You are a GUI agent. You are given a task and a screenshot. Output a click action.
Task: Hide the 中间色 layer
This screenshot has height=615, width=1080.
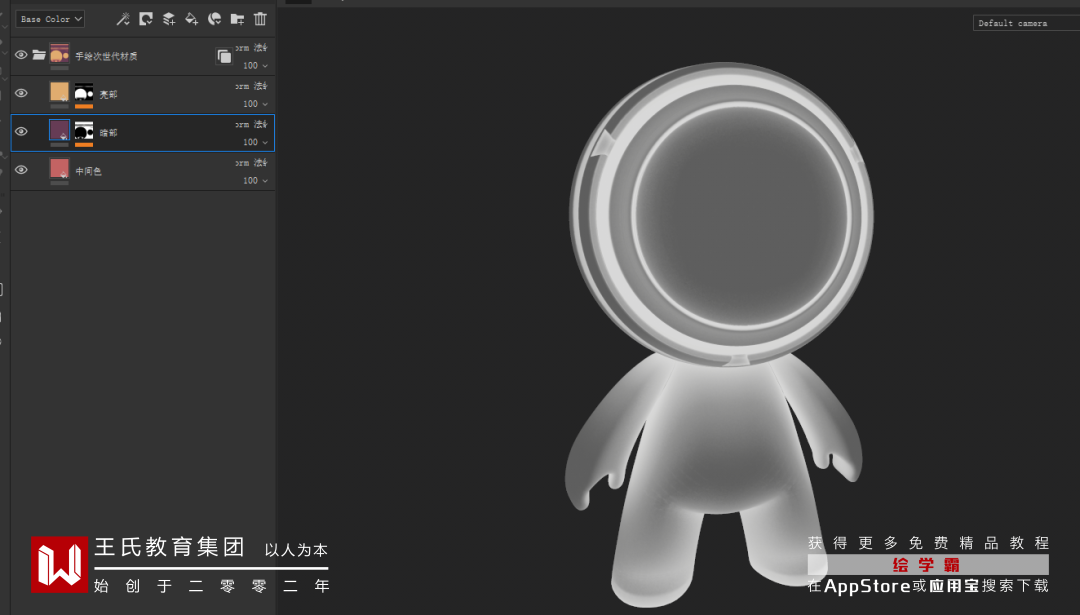(21, 169)
